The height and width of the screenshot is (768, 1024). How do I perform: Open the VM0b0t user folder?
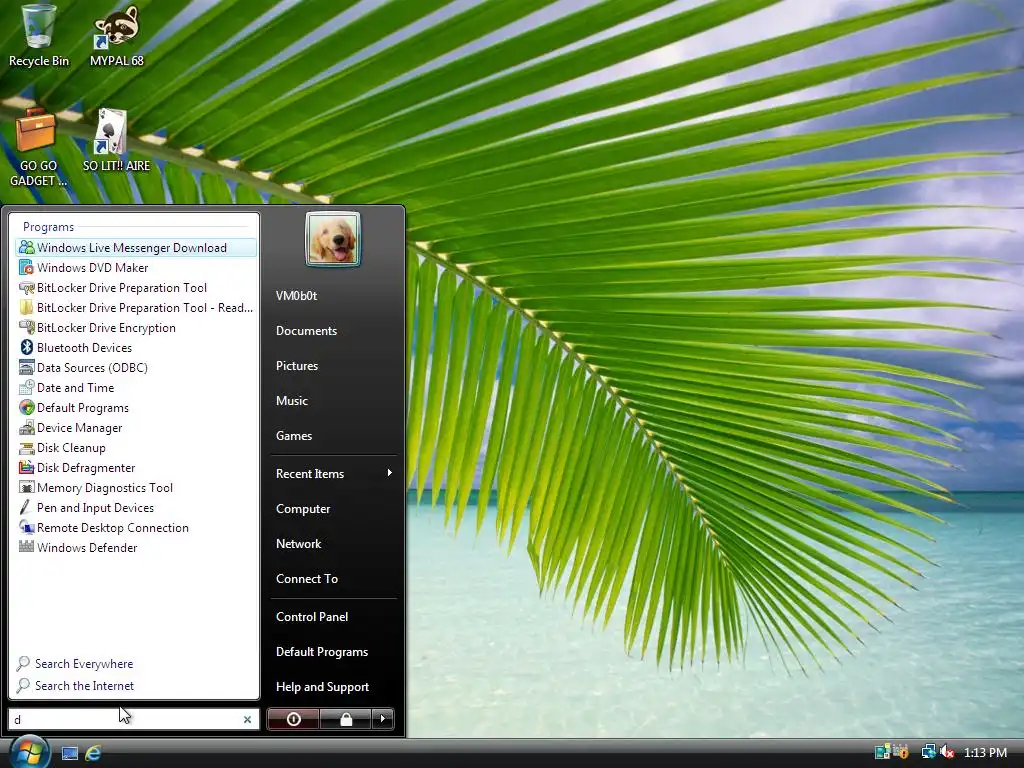[296, 296]
